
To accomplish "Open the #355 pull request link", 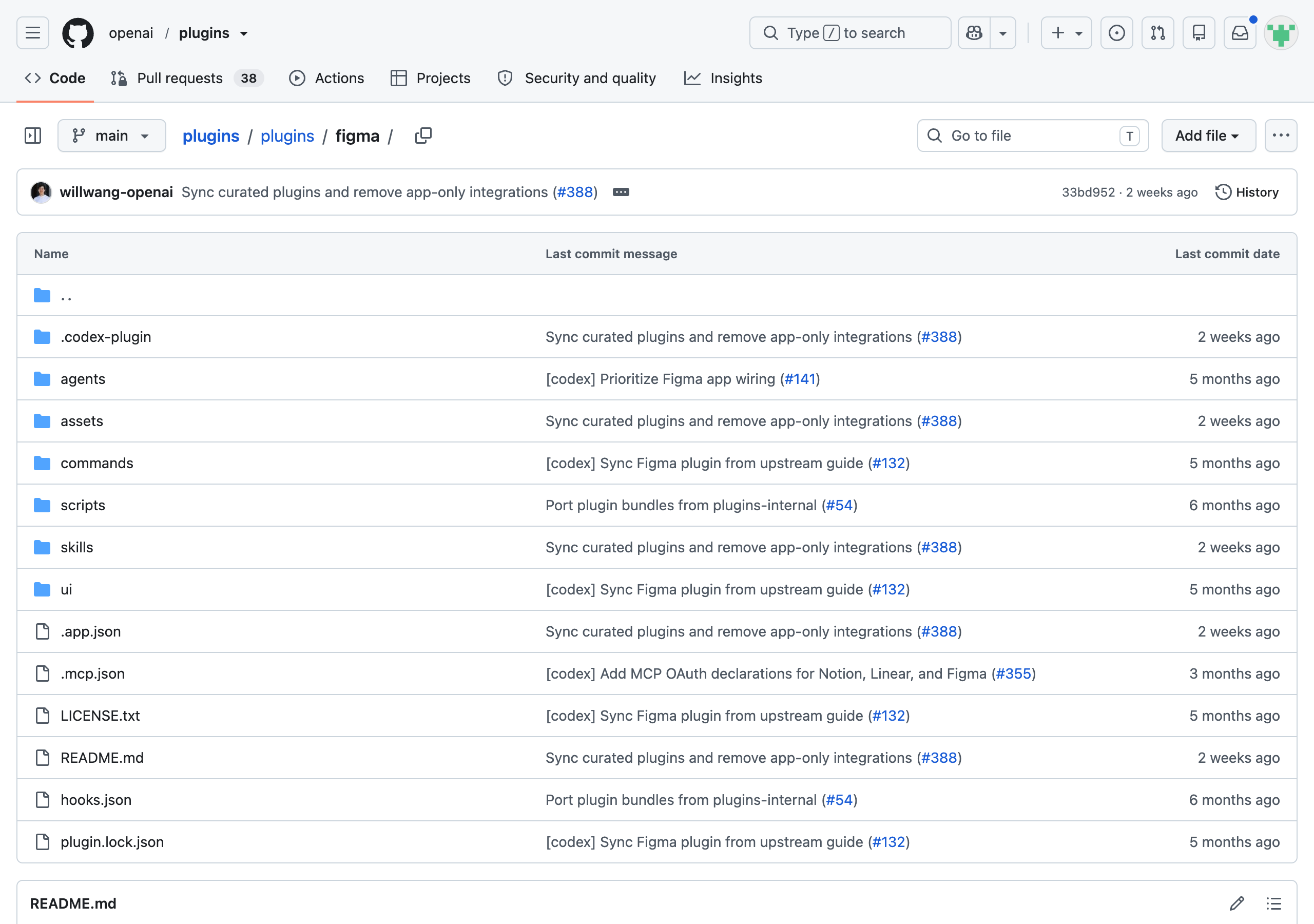I will pyautogui.click(x=1014, y=674).
